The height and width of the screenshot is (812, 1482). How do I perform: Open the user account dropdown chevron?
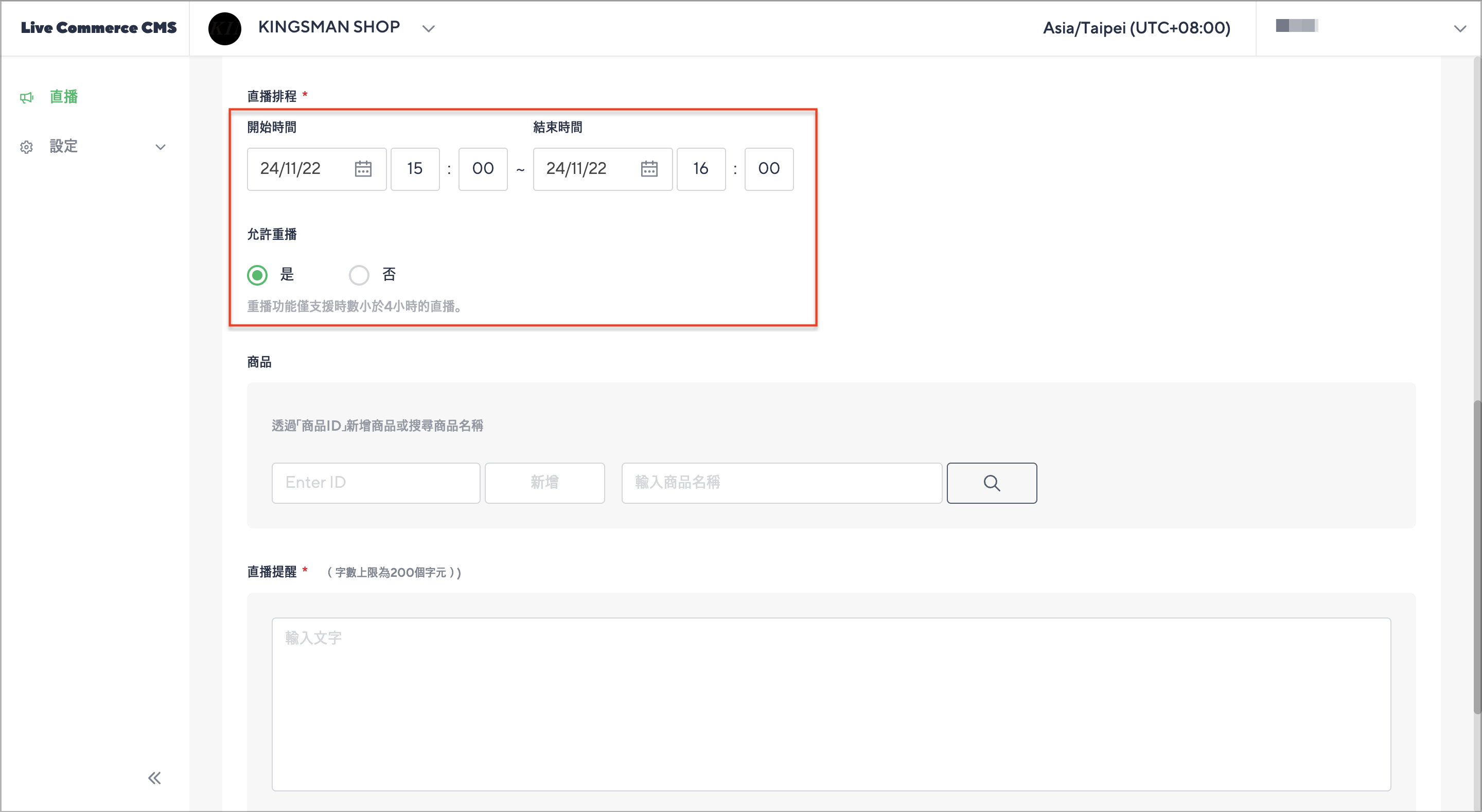pos(1460,28)
